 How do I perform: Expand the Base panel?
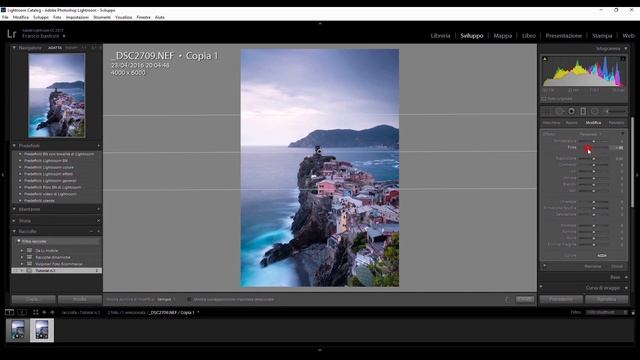click(x=626, y=277)
